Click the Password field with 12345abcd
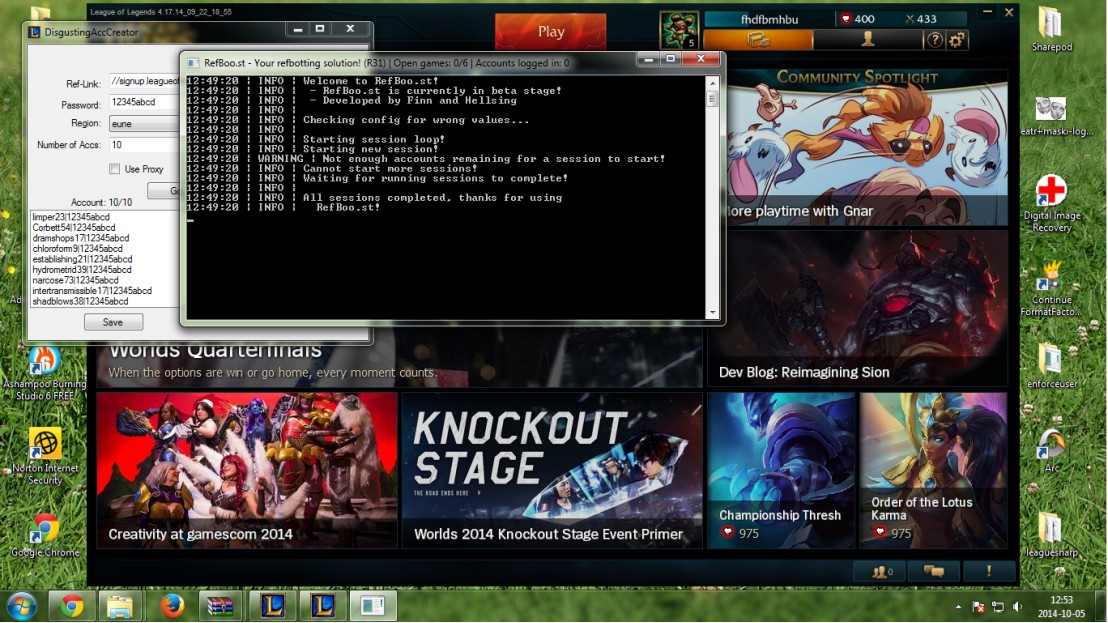1108x623 pixels. [144, 102]
